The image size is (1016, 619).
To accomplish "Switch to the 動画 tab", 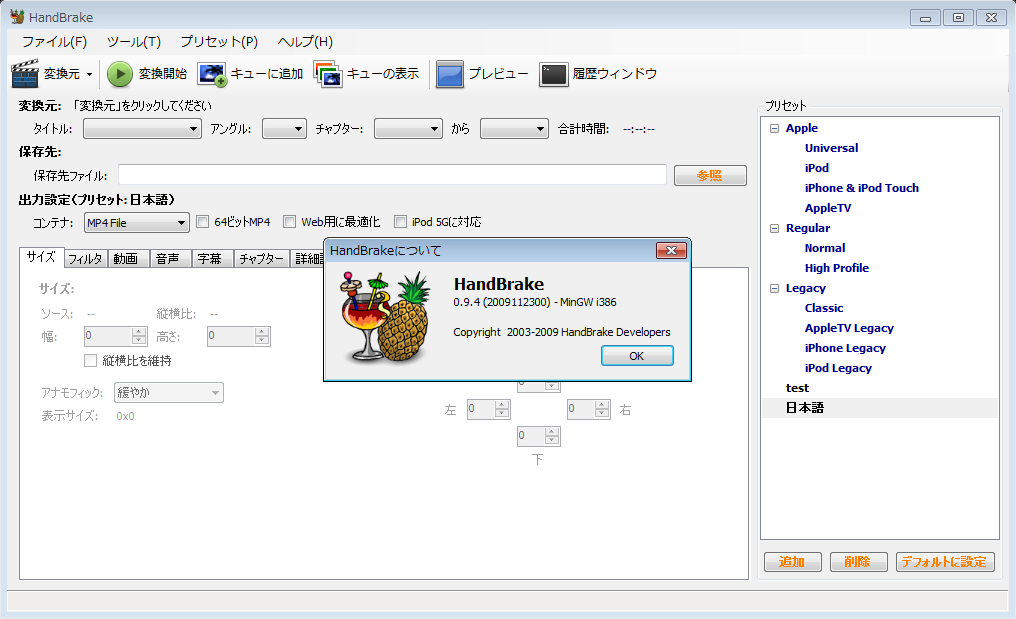I will click(x=126, y=259).
